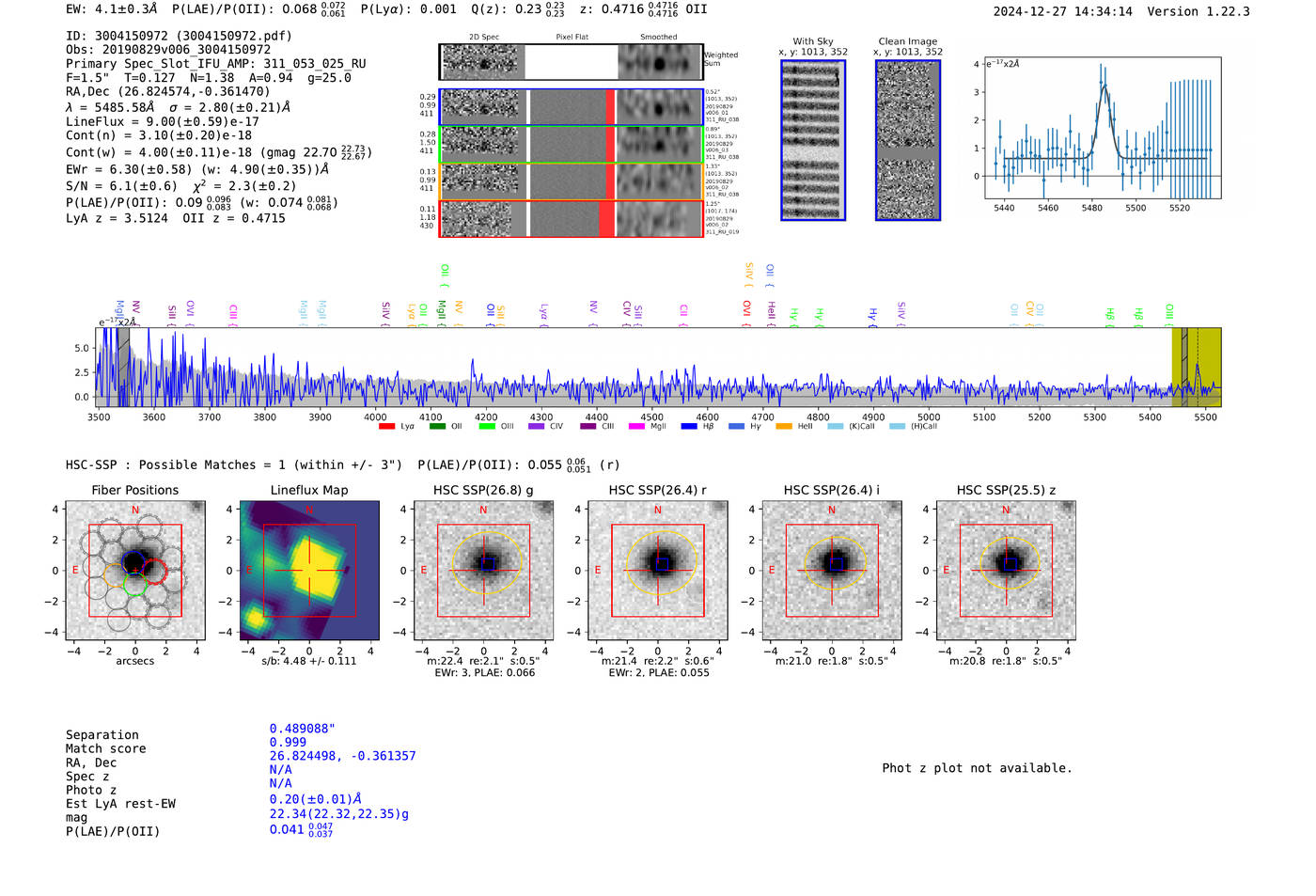Click the green-bordered fiber 2D spec row
The image size is (1316, 896).
tap(572, 145)
